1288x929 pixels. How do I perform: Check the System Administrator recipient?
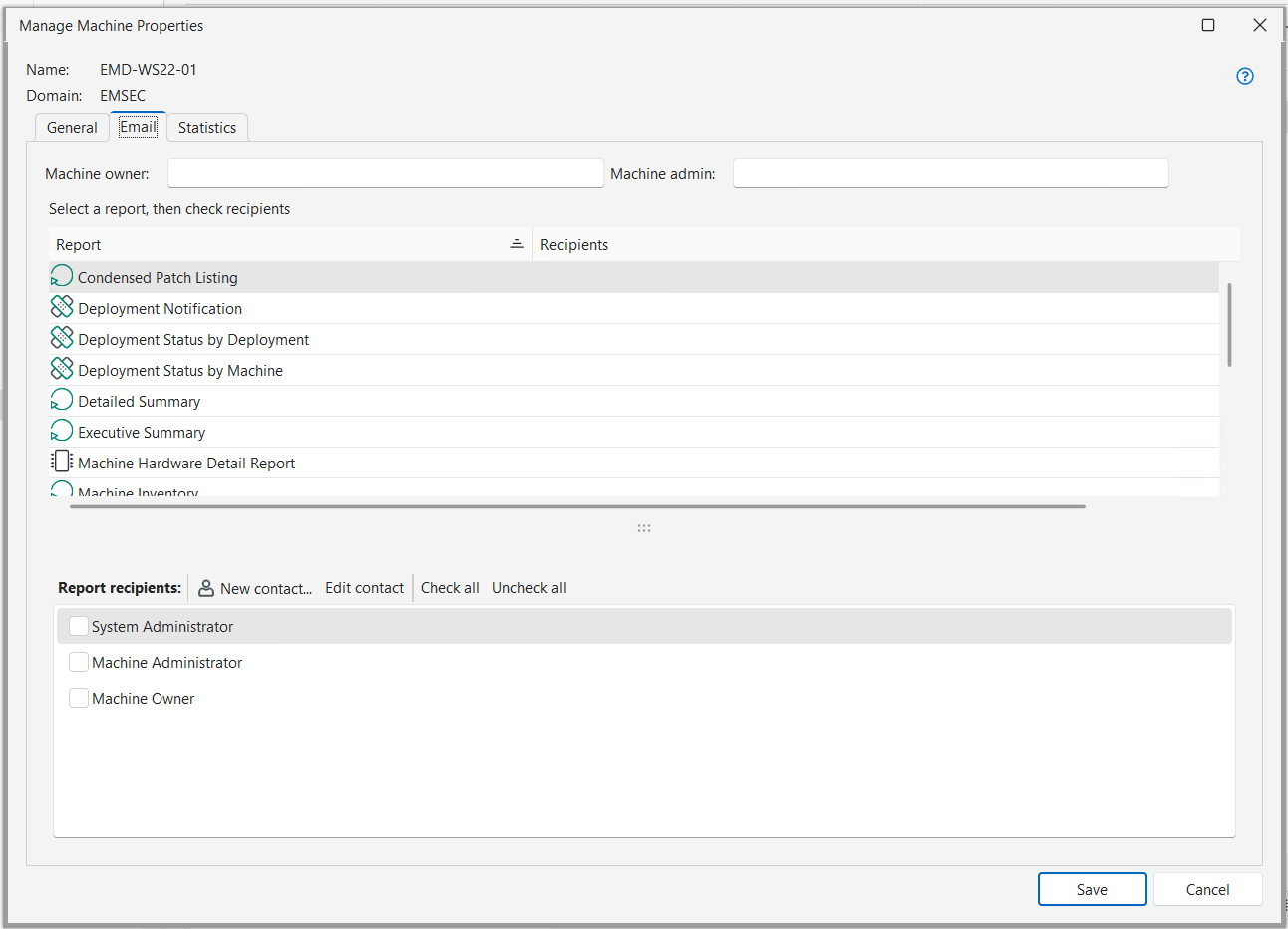click(79, 625)
